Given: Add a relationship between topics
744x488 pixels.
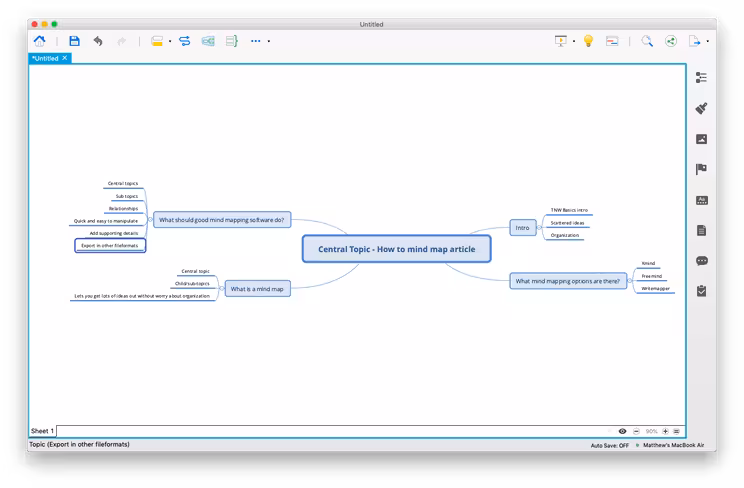Looking at the screenshot, I should point(185,41).
